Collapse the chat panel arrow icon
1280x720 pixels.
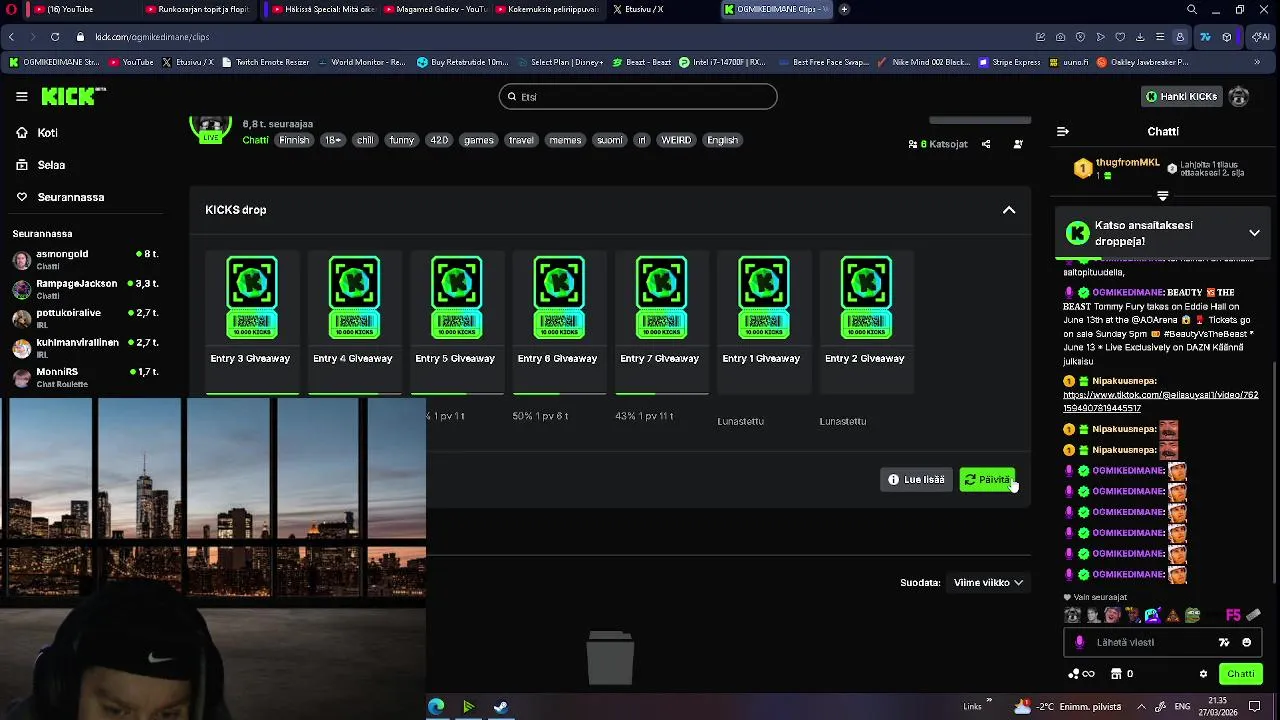coord(1063,132)
